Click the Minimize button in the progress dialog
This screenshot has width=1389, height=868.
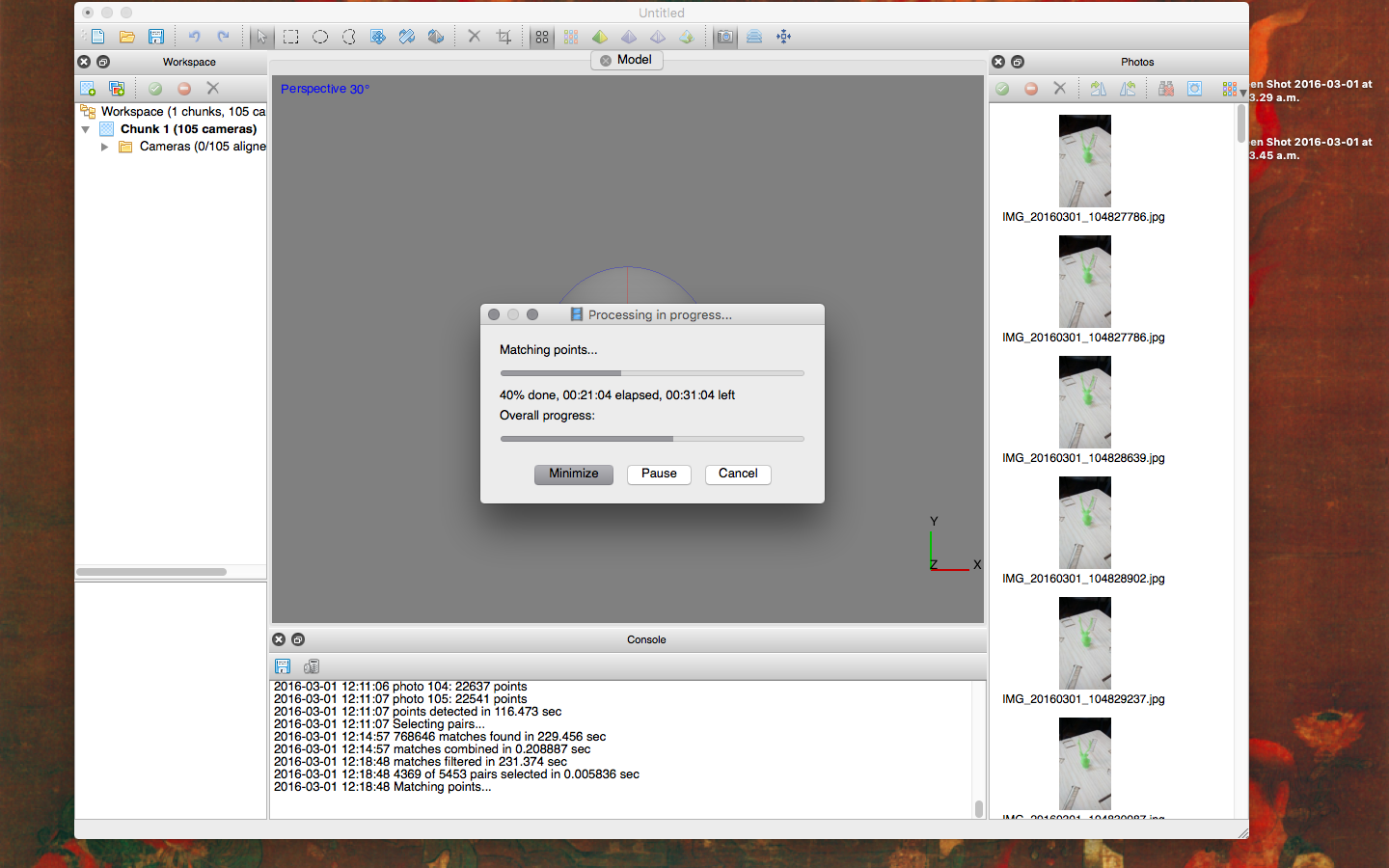click(574, 474)
